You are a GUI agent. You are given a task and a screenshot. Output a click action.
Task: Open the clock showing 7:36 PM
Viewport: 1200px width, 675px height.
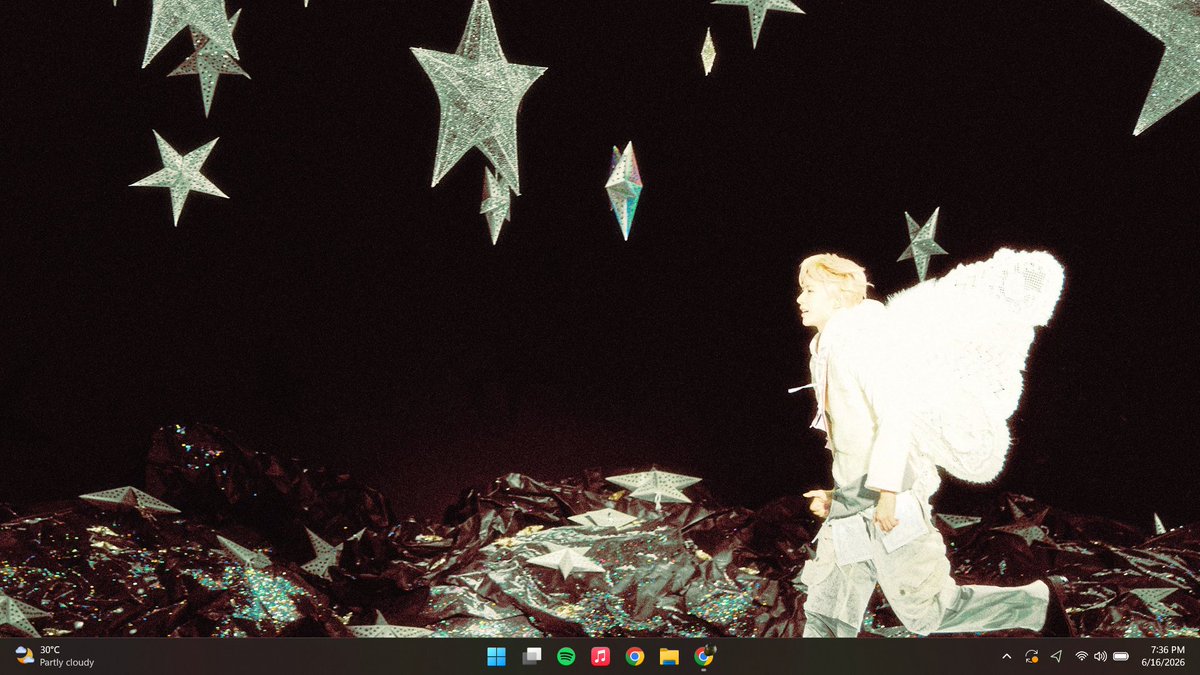(1168, 649)
